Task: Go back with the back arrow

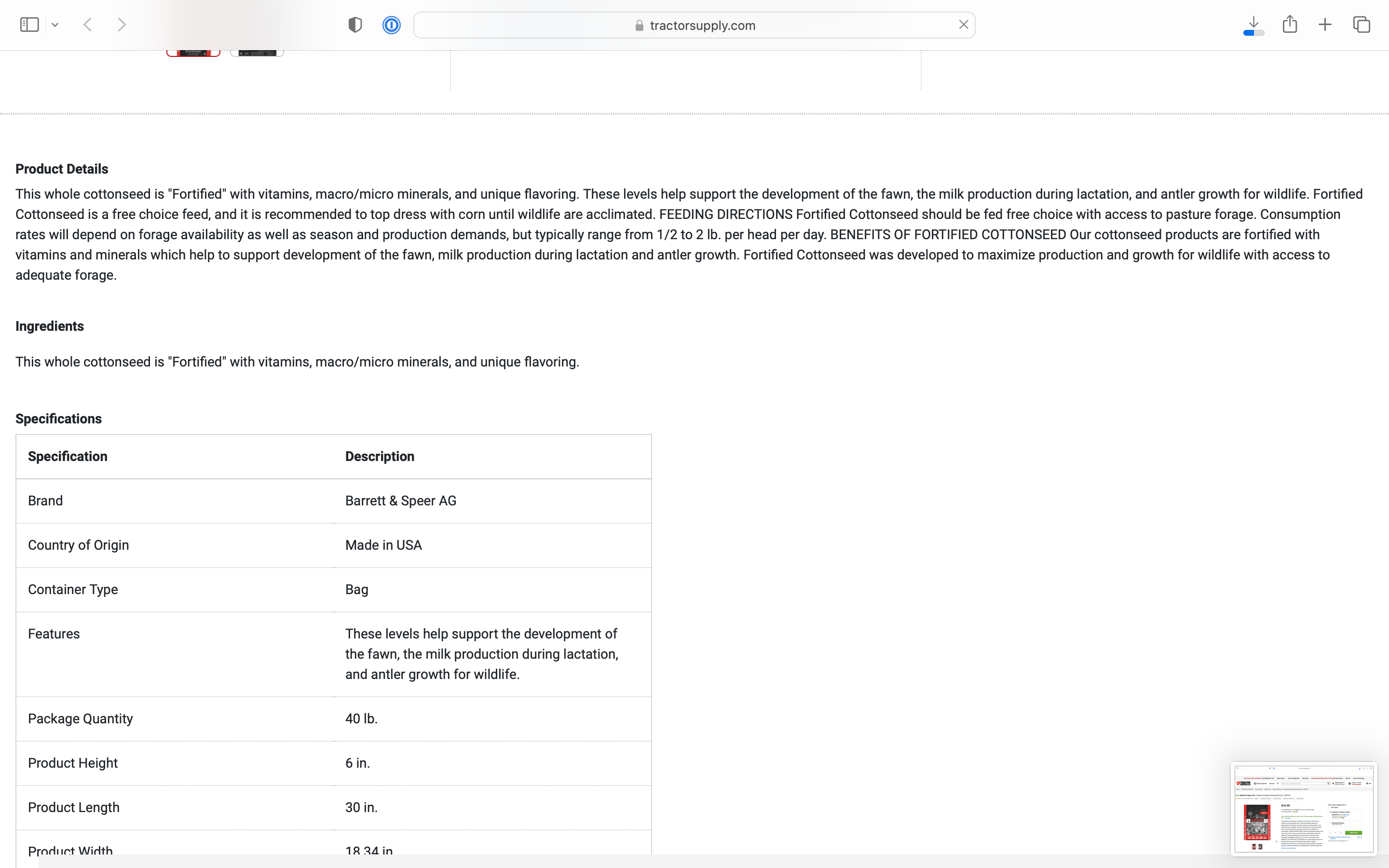Action: 88,25
